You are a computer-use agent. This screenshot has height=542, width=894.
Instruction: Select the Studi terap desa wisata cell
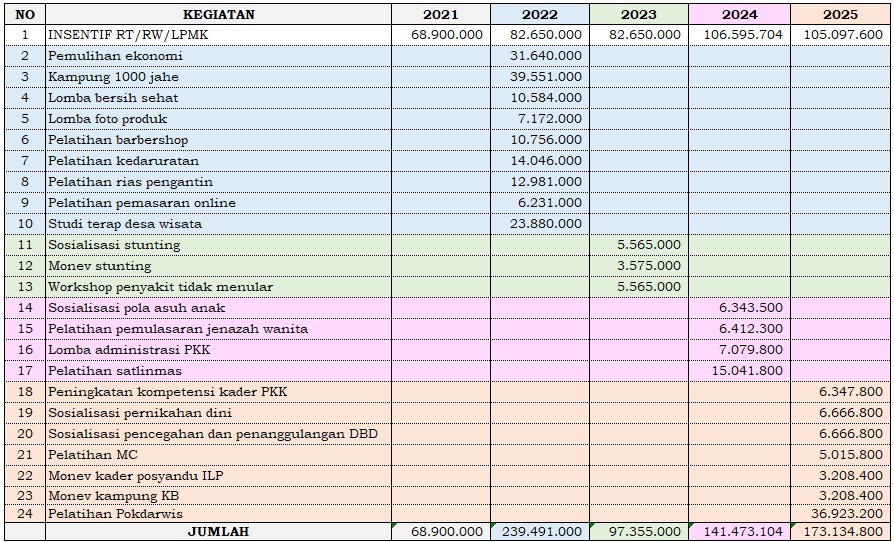tap(218, 224)
